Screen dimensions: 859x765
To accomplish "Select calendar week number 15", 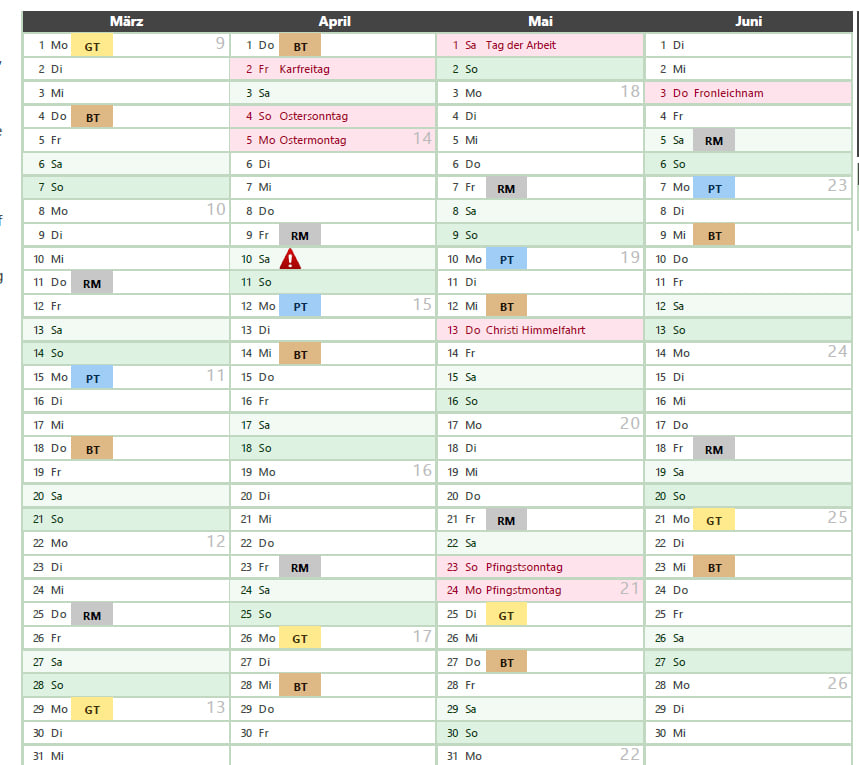I will click(x=422, y=305).
